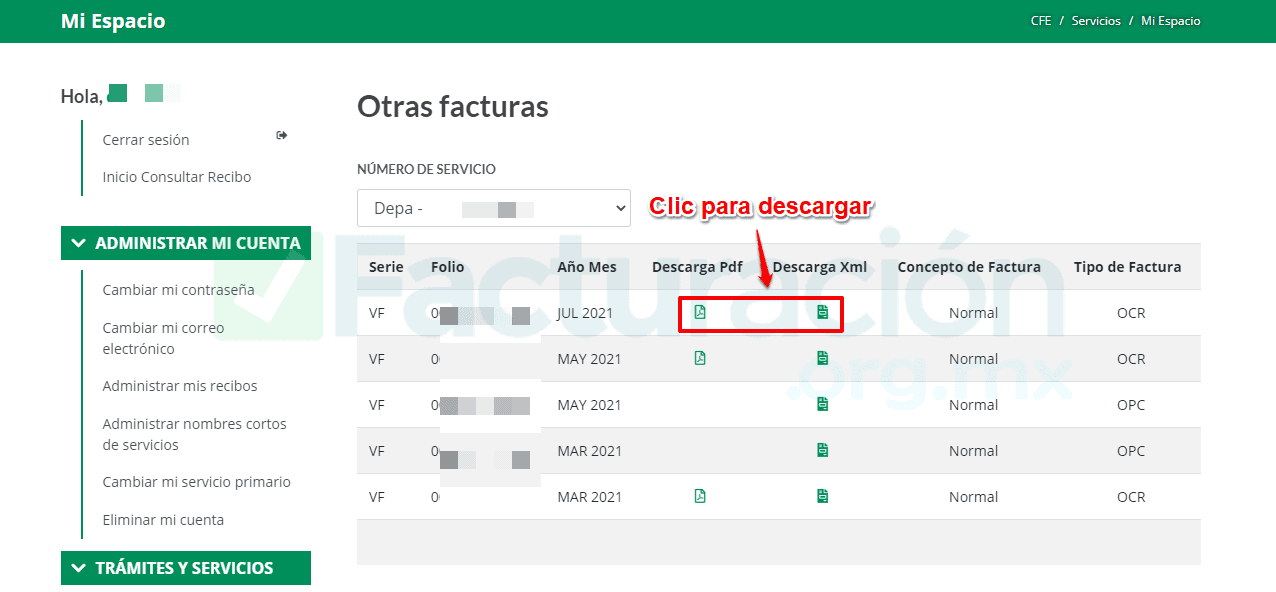Screen dimensions: 1276x592
Task: Click XML download icon on MAY 2021 OPC row
Action: point(822,404)
